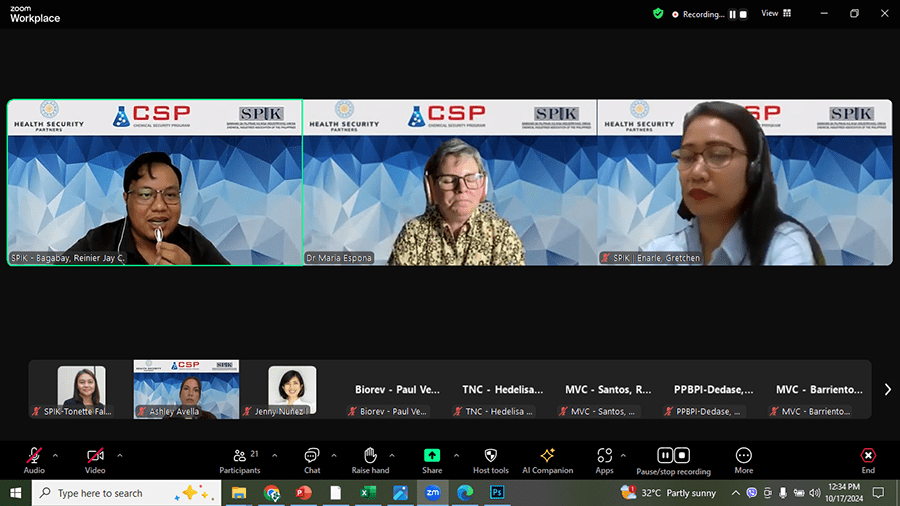The image size is (900, 506).
Task: Open the blue photo app taskbar icon
Action: point(400,493)
